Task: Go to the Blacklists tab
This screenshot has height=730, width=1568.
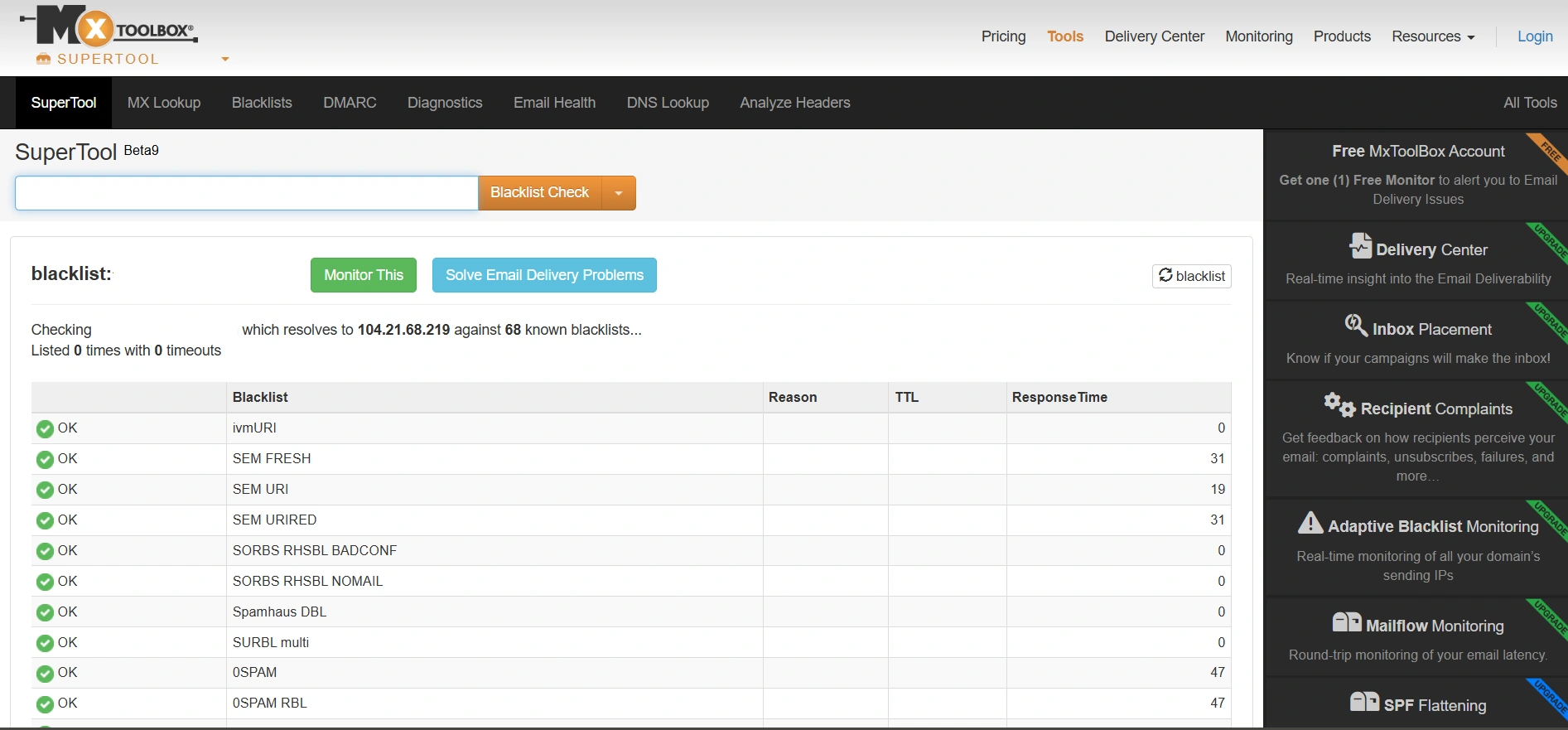Action: [262, 103]
